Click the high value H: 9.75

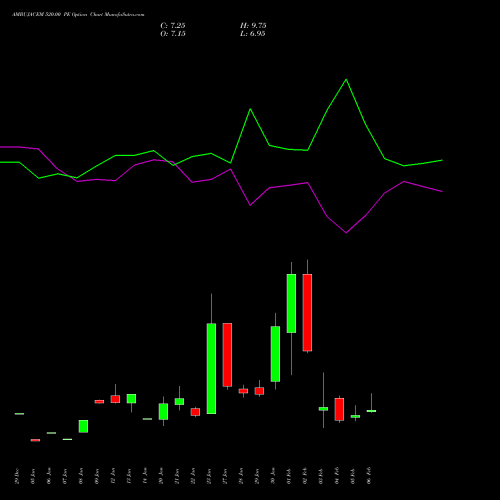253,26
